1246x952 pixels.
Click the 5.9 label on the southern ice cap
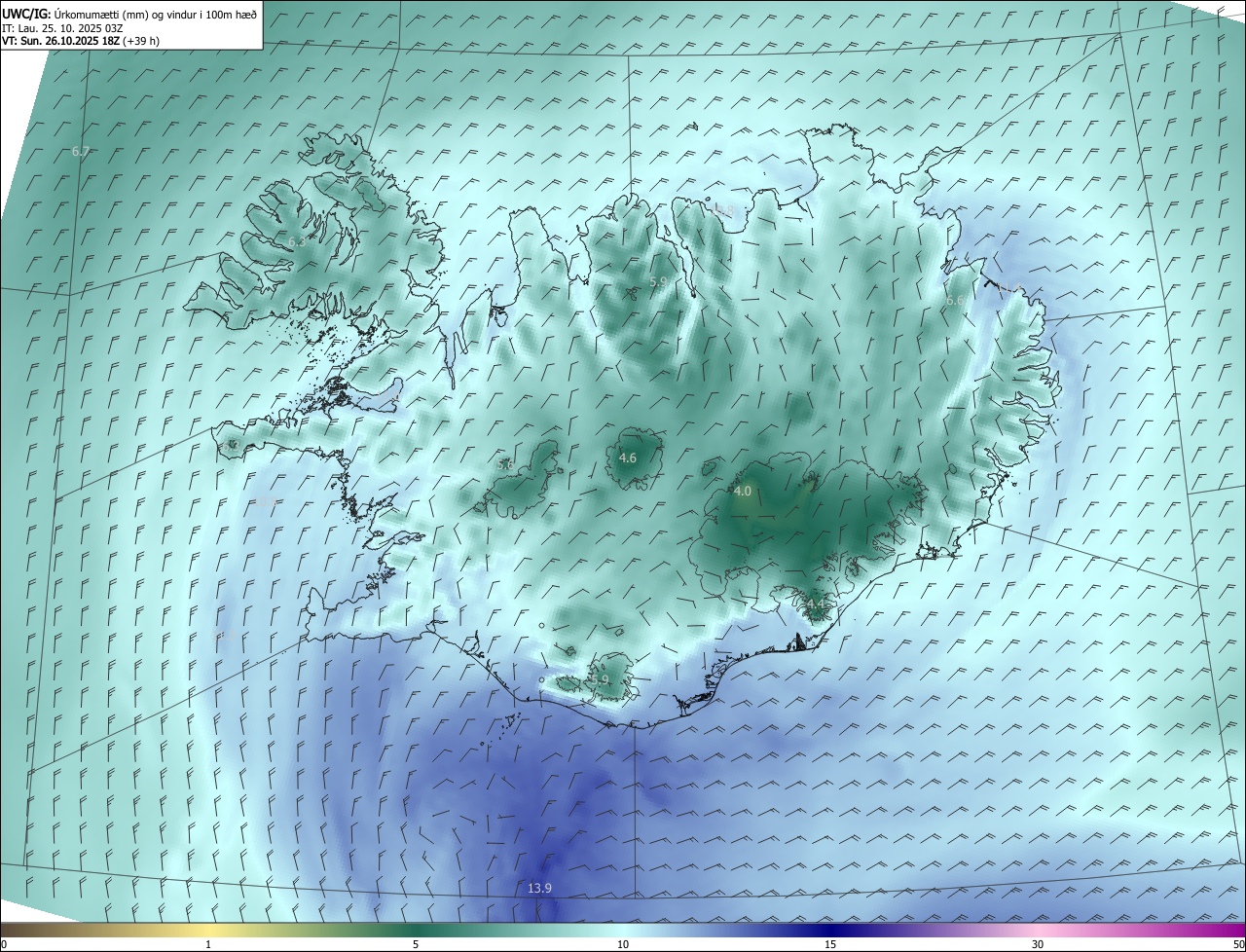601,679
